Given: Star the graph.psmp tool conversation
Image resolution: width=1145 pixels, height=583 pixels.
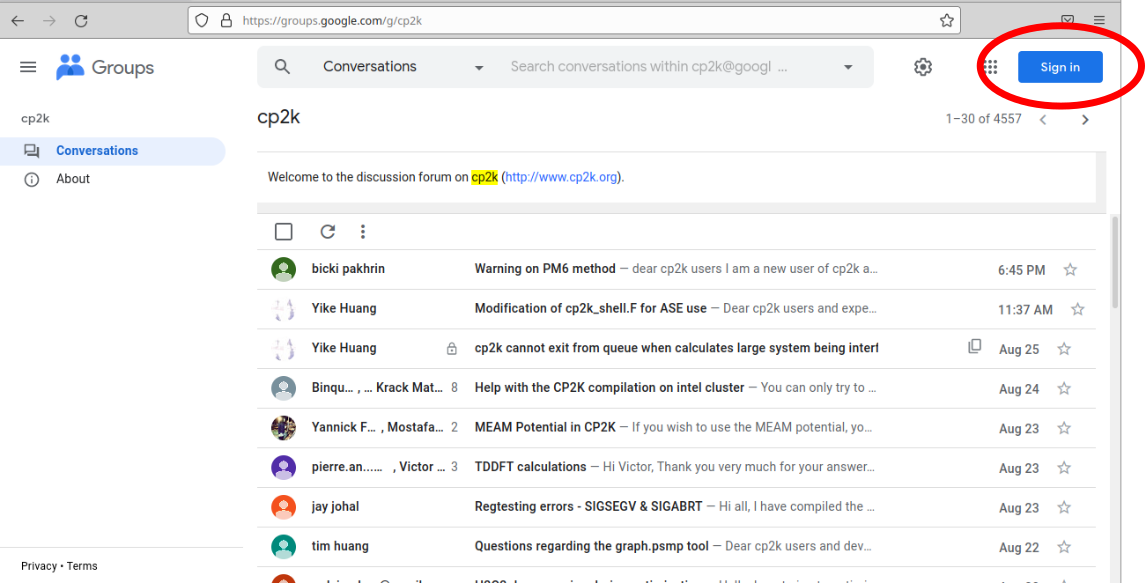Looking at the screenshot, I should pos(1064,546).
